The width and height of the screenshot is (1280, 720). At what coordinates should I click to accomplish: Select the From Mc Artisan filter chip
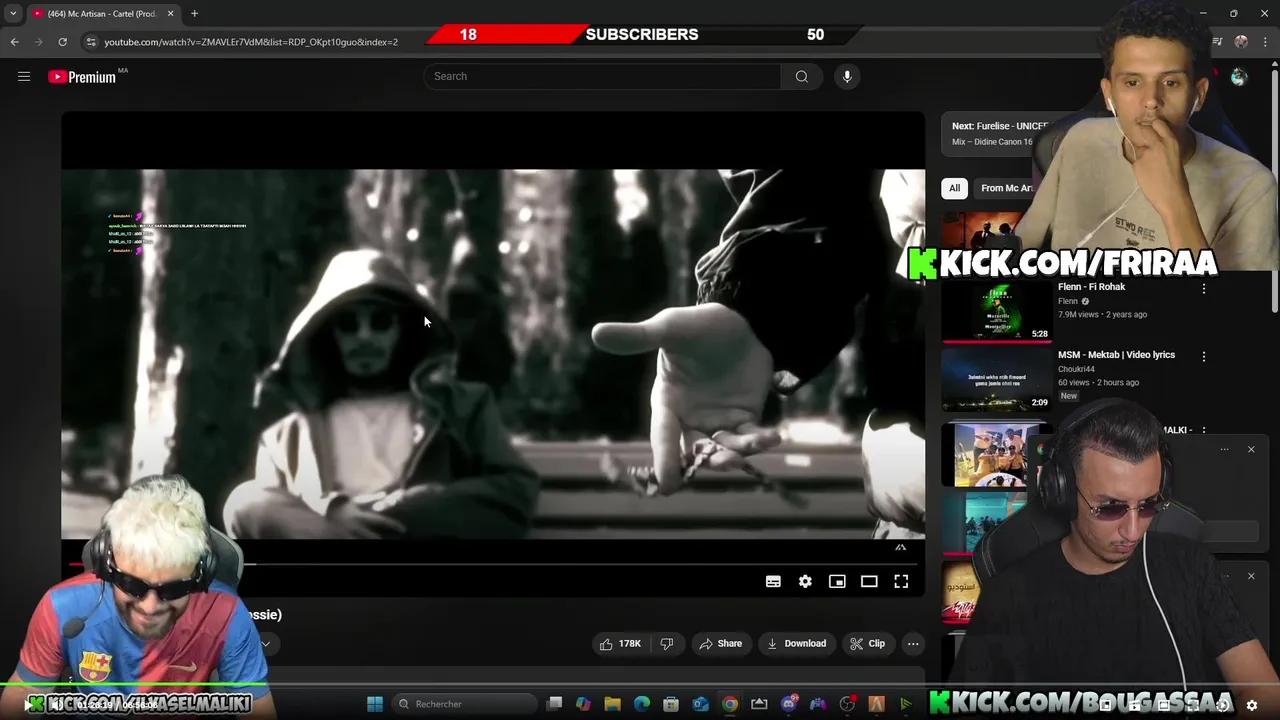coord(1007,188)
